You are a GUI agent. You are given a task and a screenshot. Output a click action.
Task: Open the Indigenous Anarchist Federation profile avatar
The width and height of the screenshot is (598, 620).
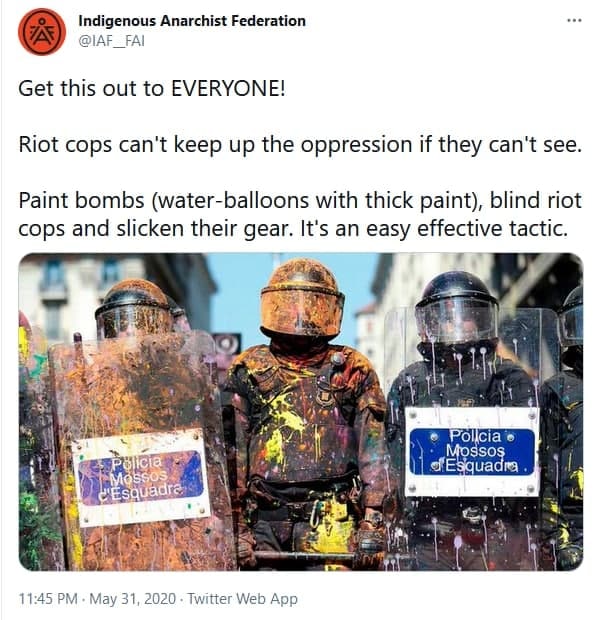(x=42, y=32)
